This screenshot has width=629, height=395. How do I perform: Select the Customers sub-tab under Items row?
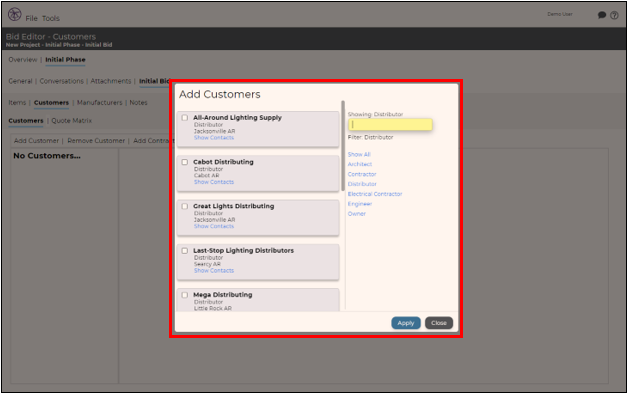51,103
